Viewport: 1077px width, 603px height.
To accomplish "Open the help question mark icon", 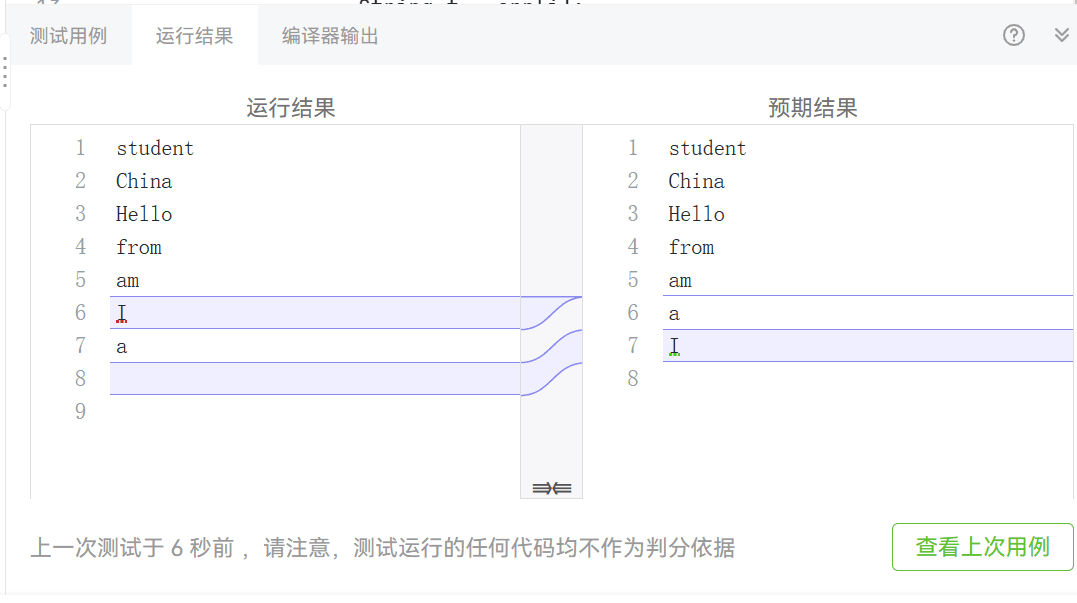I will (x=1013, y=35).
